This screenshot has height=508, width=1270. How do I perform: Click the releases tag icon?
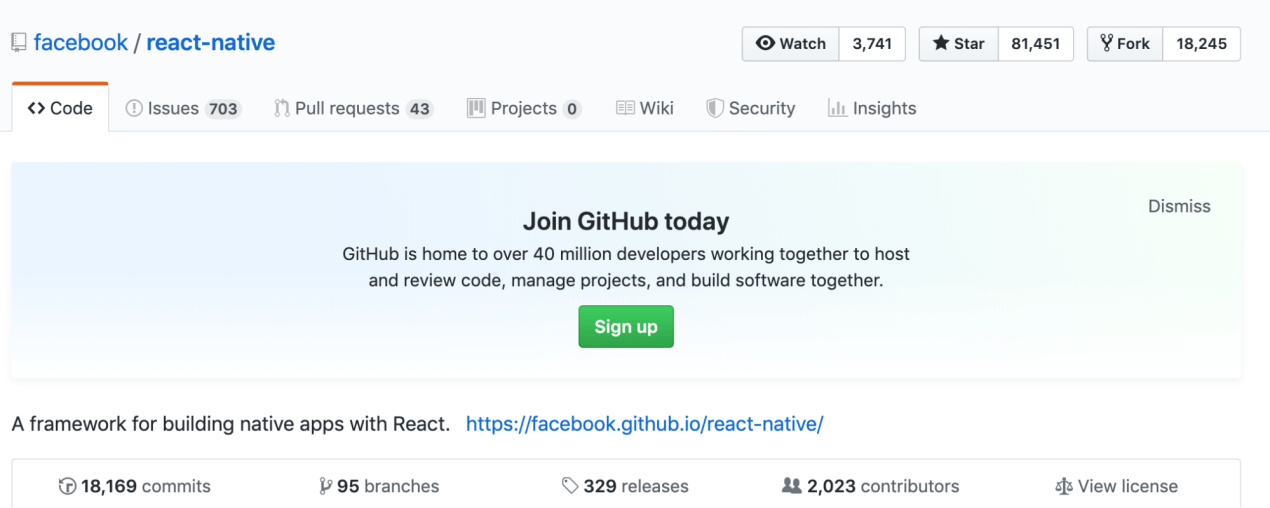pos(570,487)
